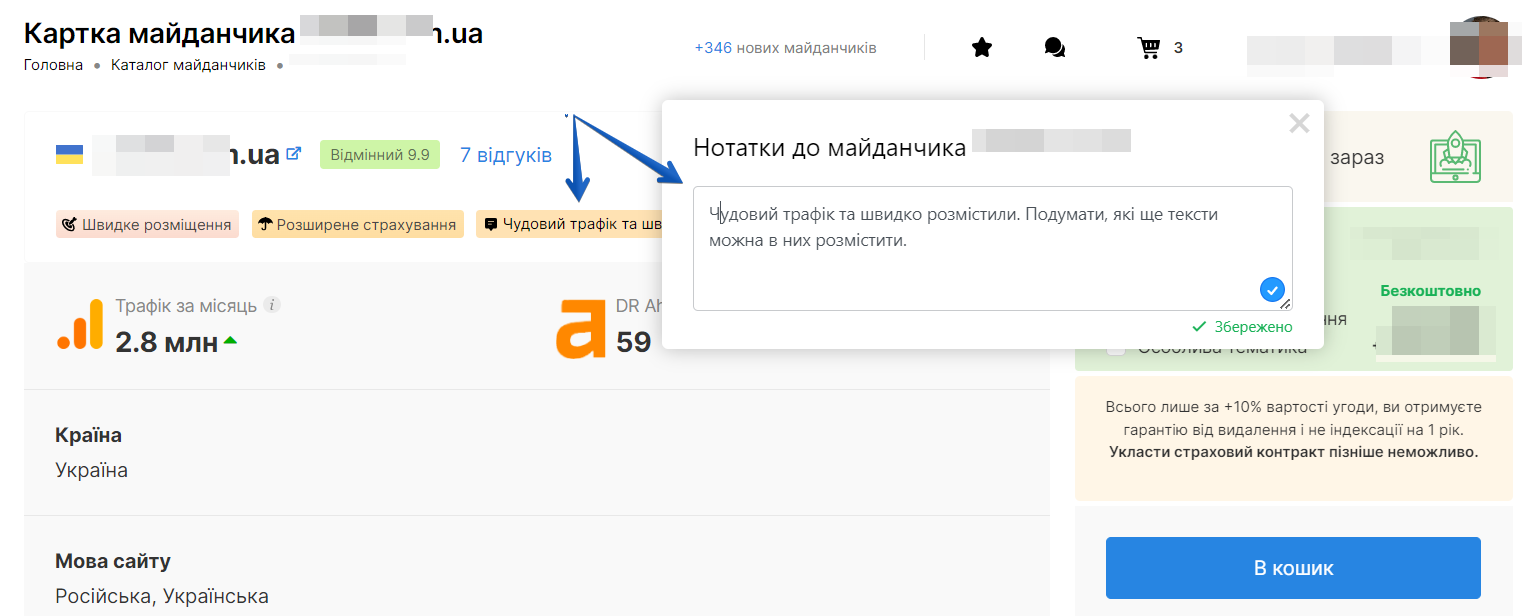The image size is (1539, 616).
Task: Click the Розширене страхування tag
Action: 357,225
